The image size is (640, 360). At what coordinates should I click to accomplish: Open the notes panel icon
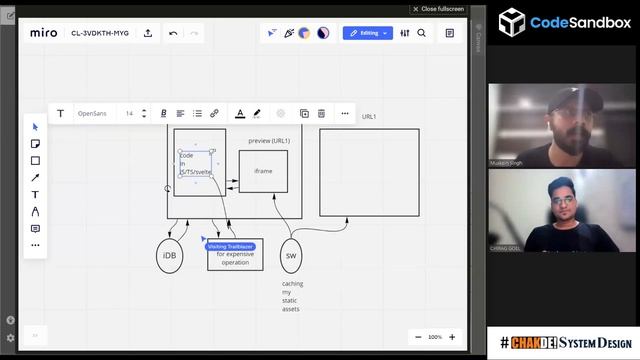(450, 33)
